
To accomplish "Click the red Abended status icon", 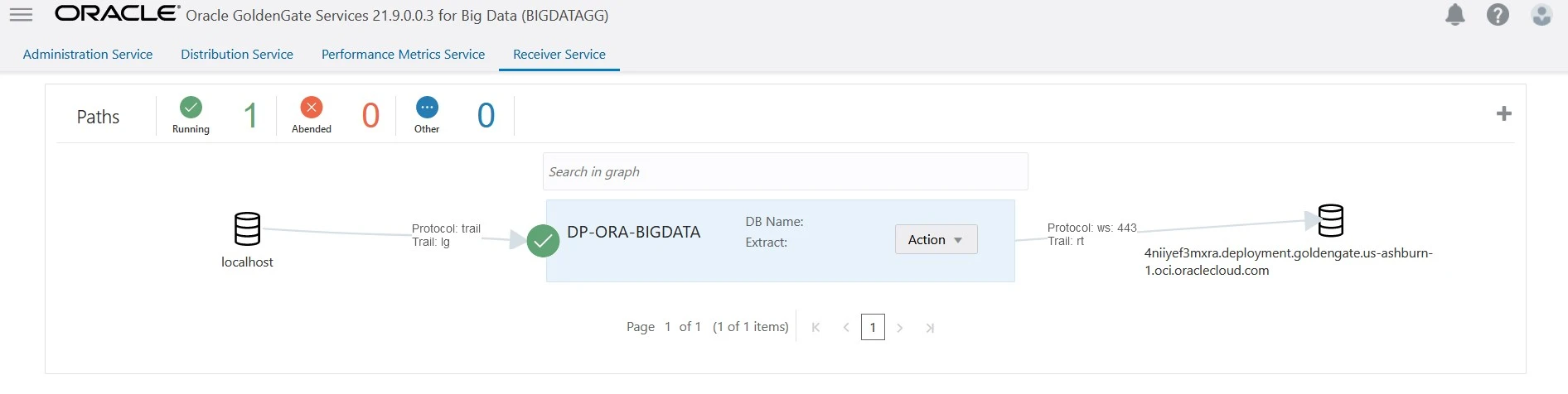I will point(312,108).
